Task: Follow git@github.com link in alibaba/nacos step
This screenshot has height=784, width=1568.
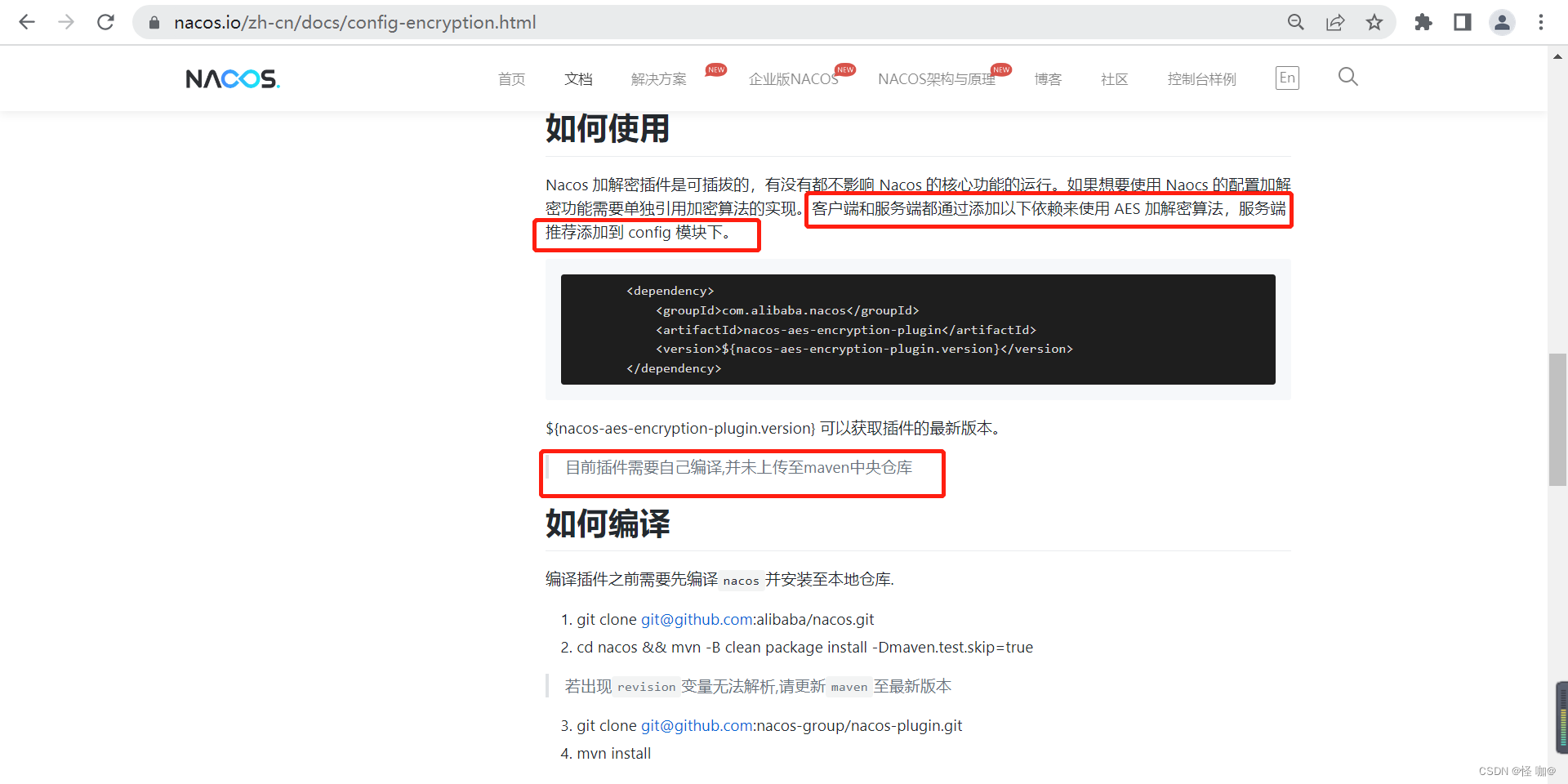Action: point(697,620)
